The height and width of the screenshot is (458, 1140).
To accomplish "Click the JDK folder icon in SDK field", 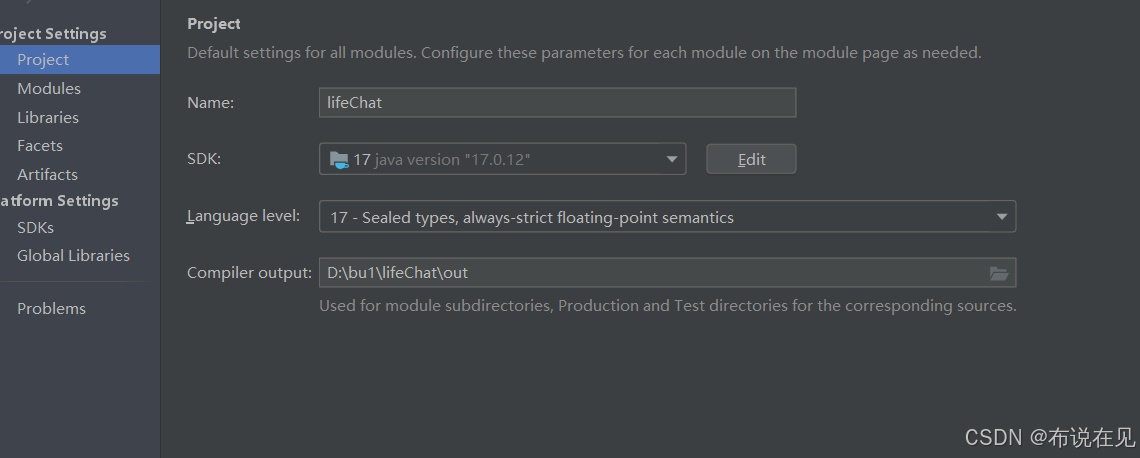I will click(339, 160).
